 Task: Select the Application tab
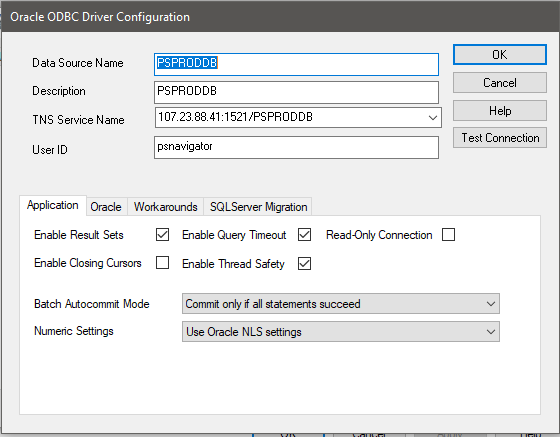tap(52, 205)
